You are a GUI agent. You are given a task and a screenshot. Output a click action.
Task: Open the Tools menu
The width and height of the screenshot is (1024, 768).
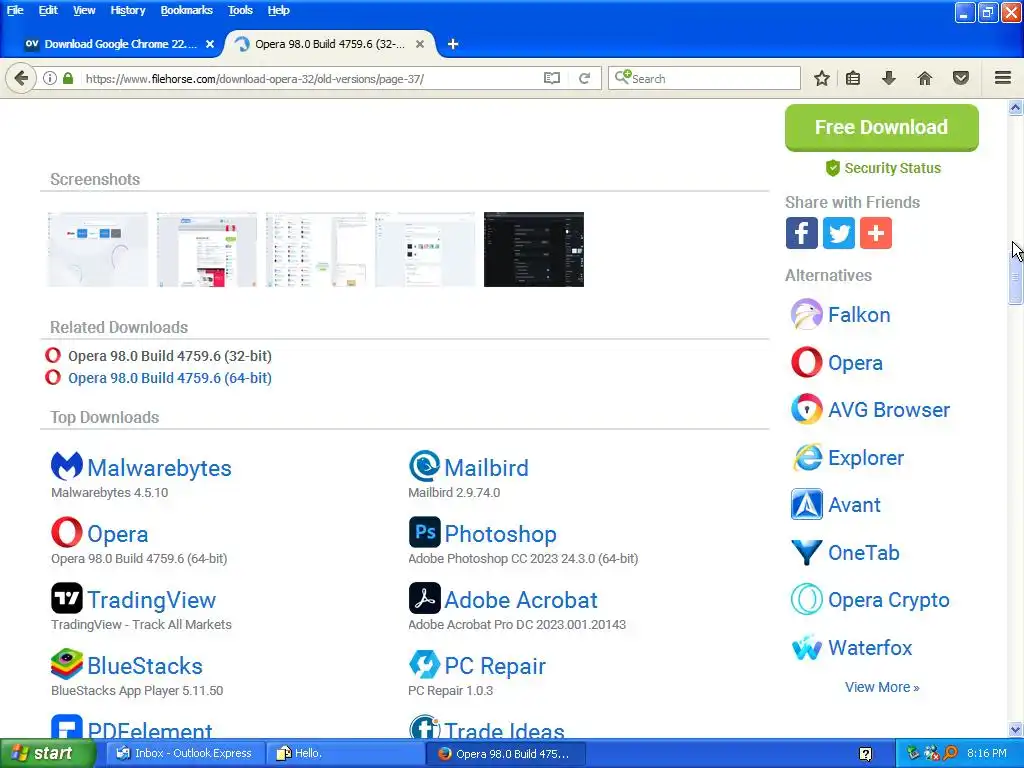pos(240,10)
